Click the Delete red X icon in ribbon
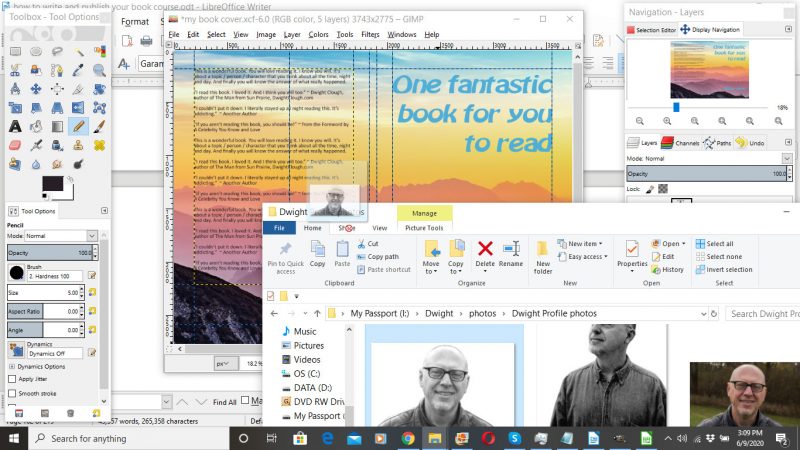Screen dimensions: 800x450 click(485, 248)
